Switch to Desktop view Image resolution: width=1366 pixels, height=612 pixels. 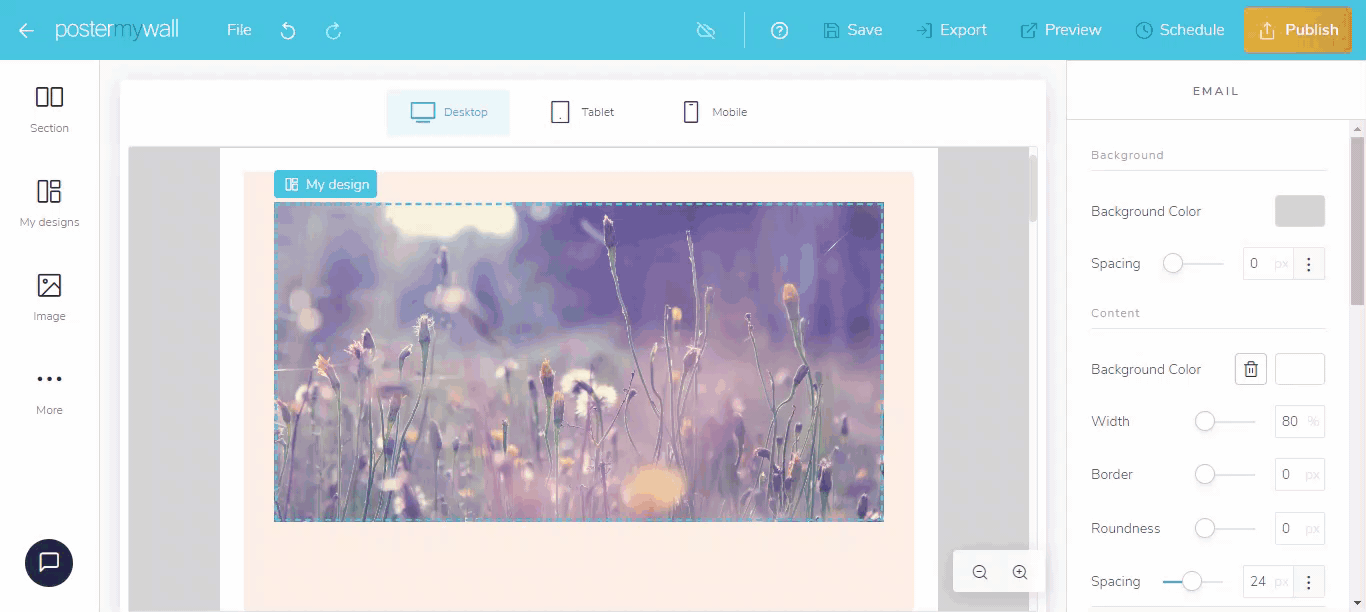click(x=448, y=112)
